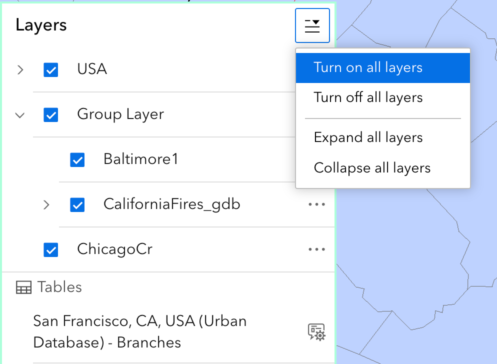Click the Tables grid icon
This screenshot has width=497, height=364.
[24, 287]
